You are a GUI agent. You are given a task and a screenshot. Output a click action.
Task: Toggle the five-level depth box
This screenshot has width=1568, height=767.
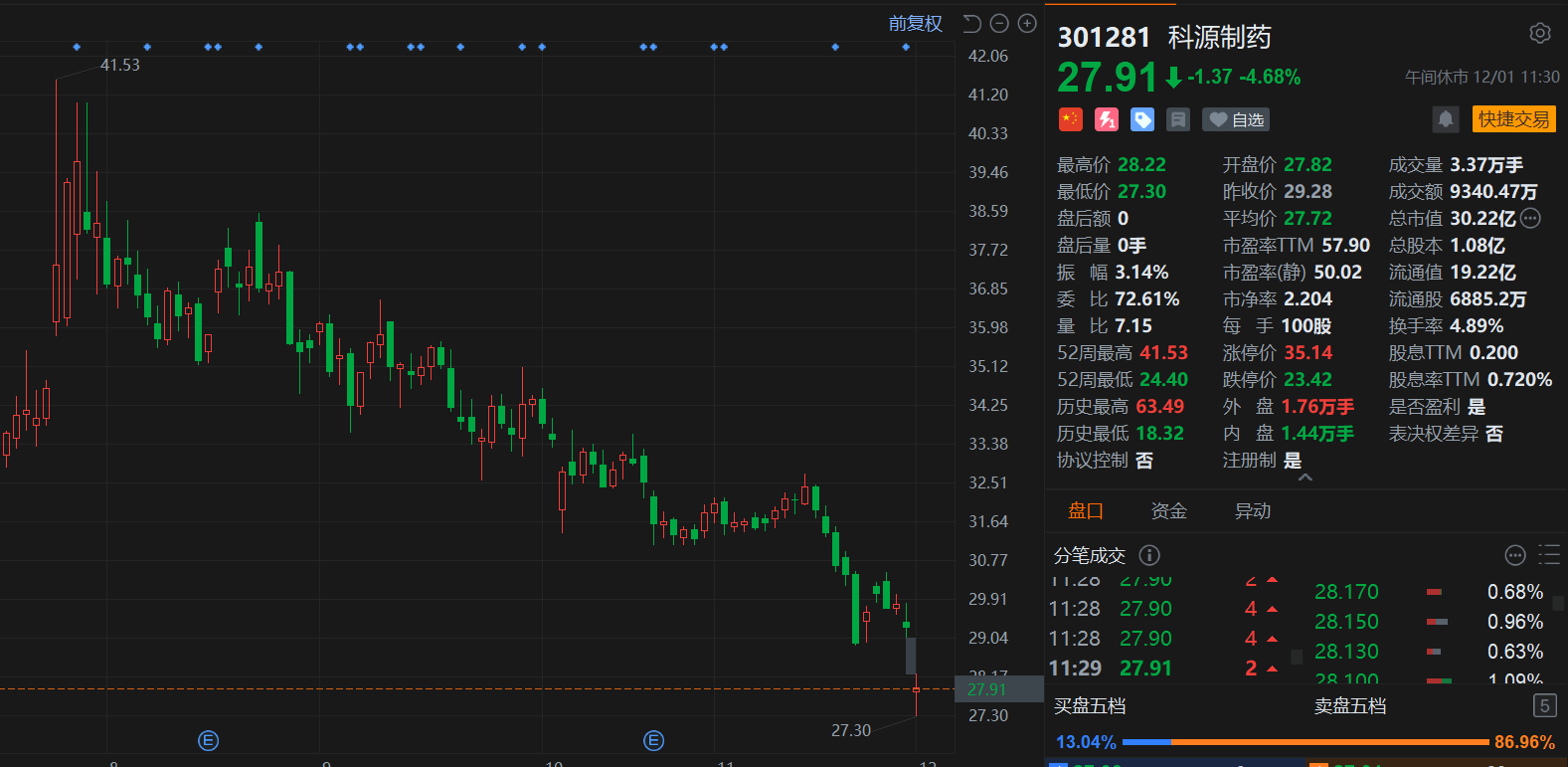pyautogui.click(x=1543, y=706)
